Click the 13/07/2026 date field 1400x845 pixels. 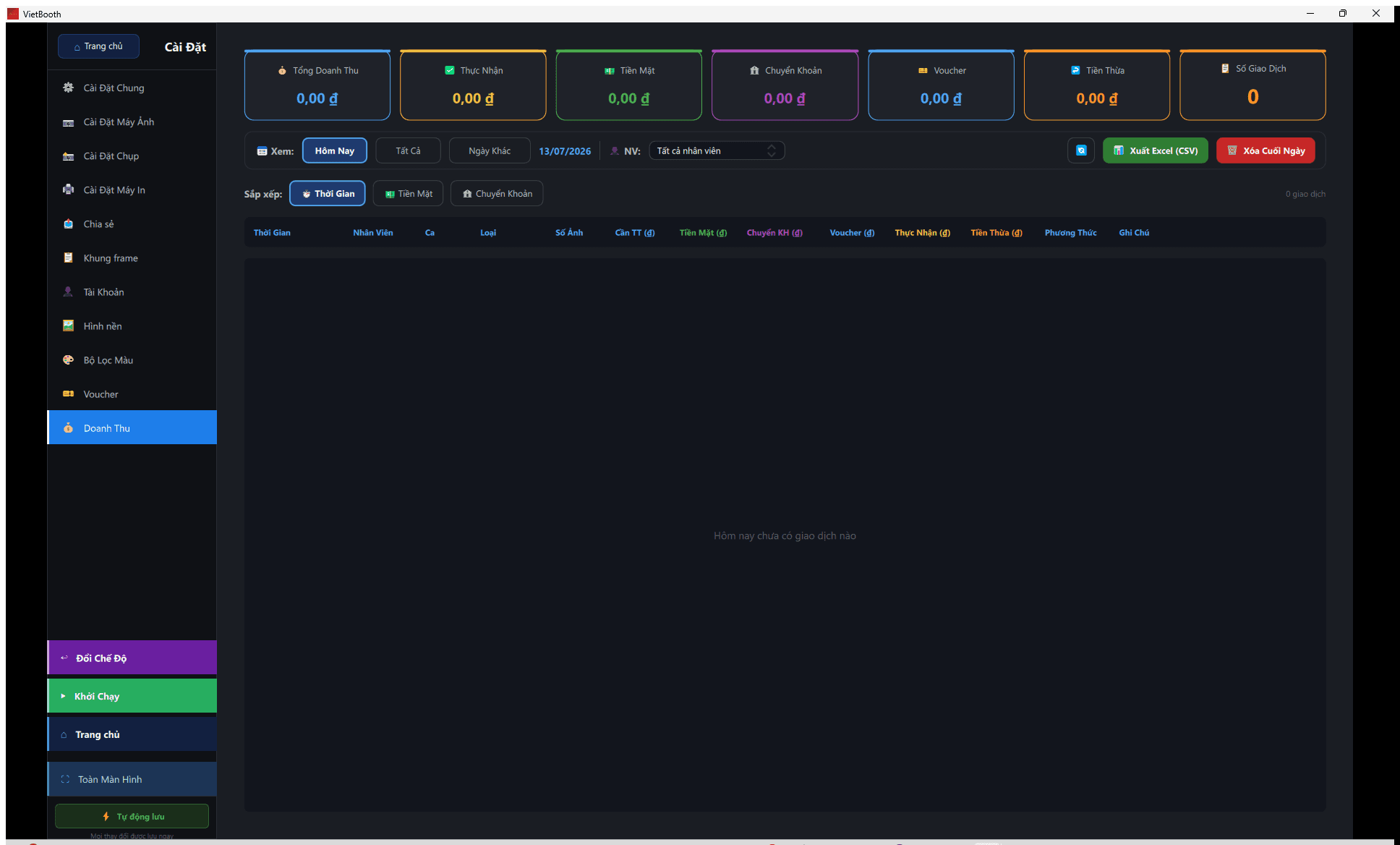pos(565,151)
